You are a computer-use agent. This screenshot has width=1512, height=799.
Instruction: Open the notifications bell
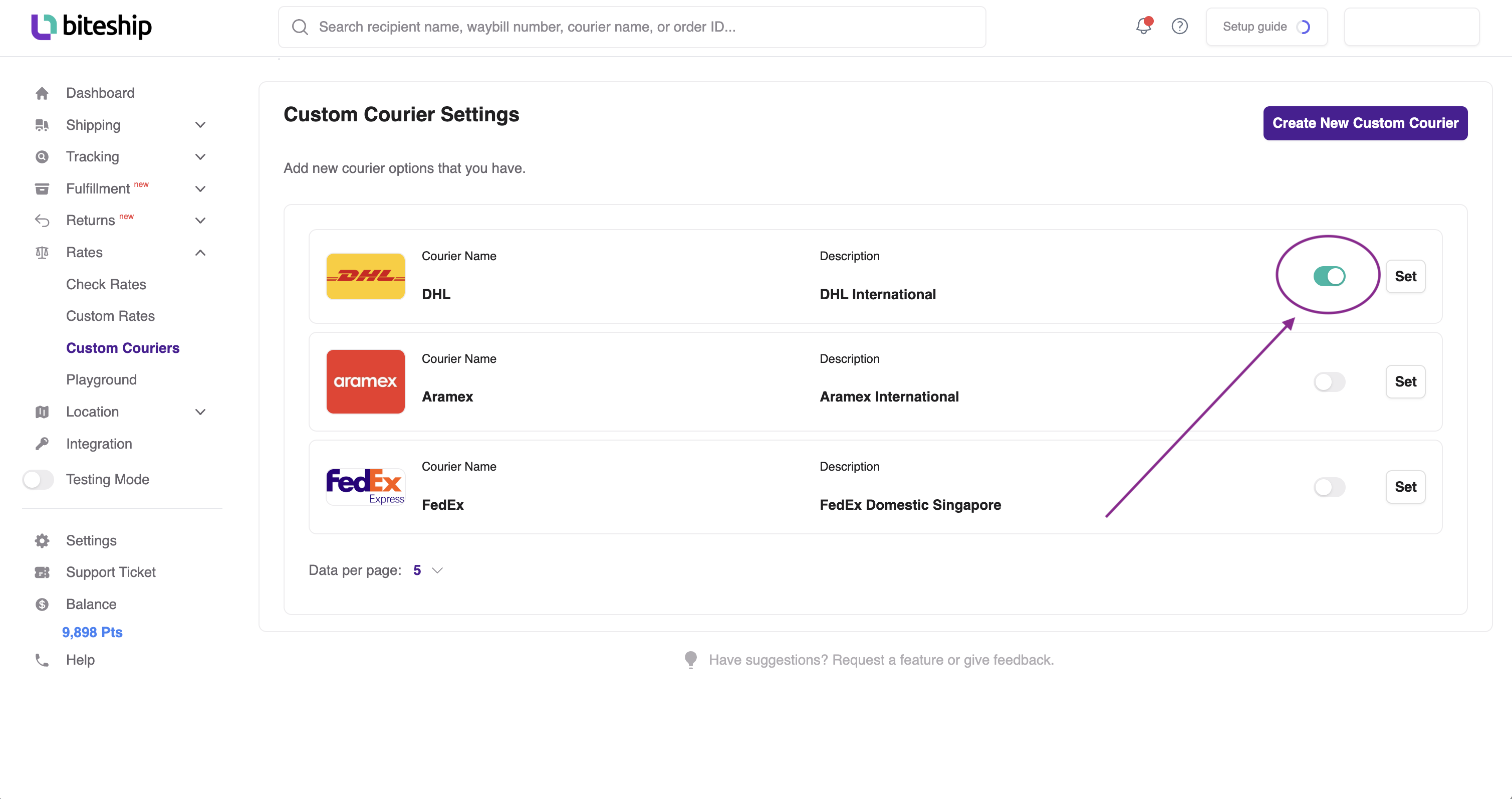(1143, 26)
